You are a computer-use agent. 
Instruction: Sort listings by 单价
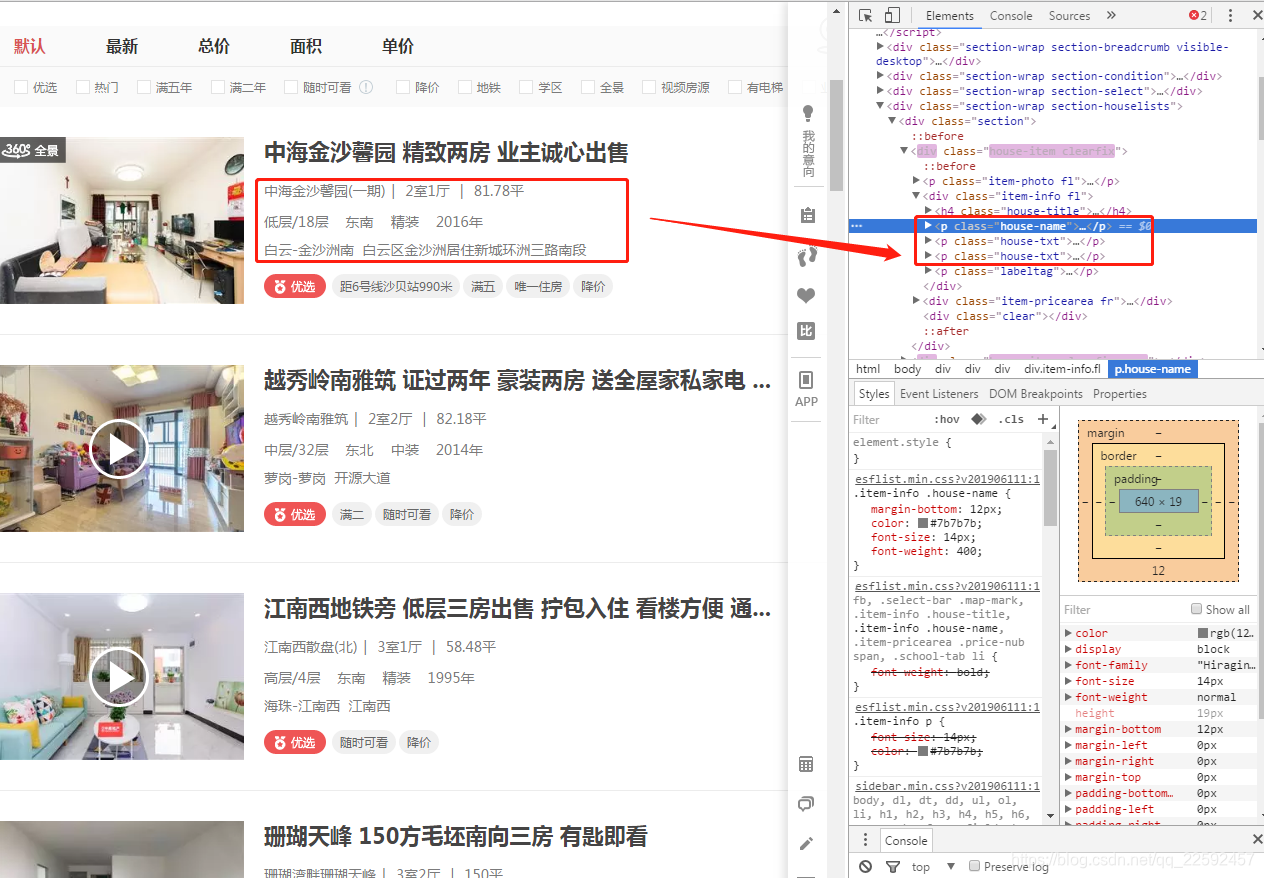click(398, 46)
